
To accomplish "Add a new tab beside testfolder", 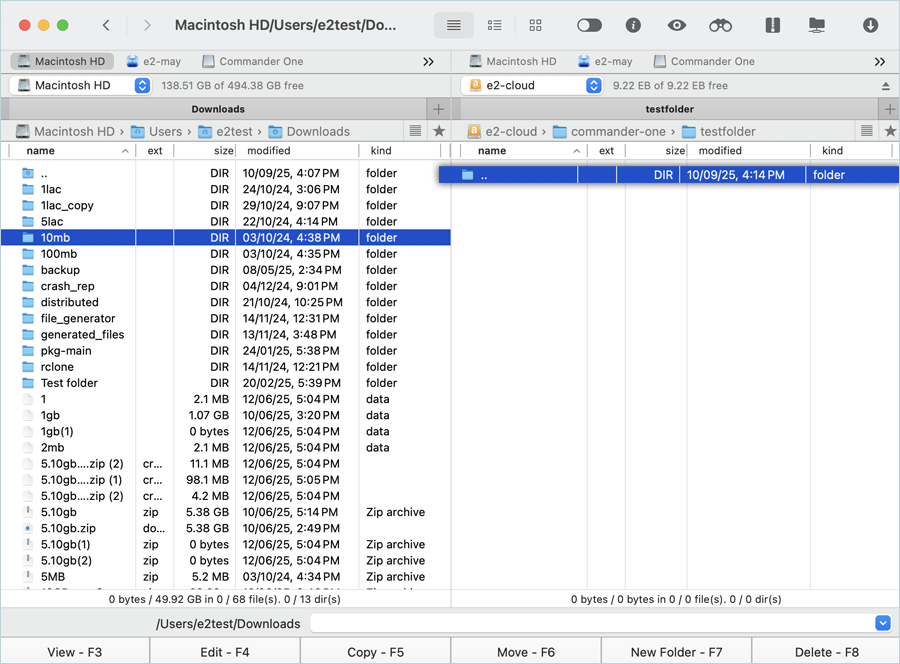I will click(890, 109).
